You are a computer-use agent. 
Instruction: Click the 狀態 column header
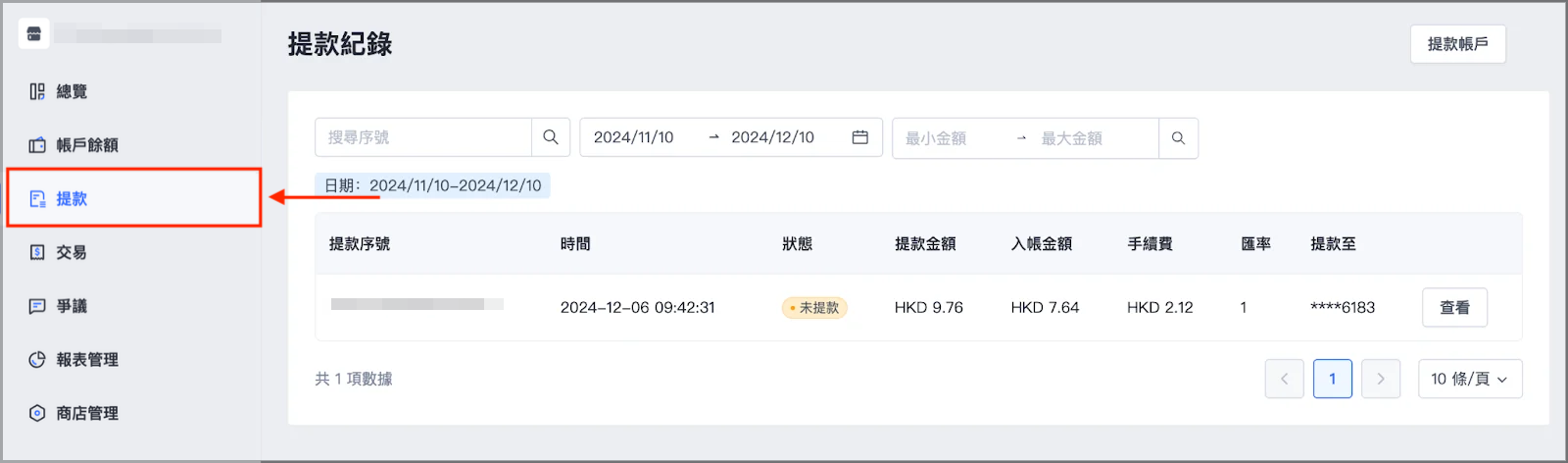coord(797,244)
